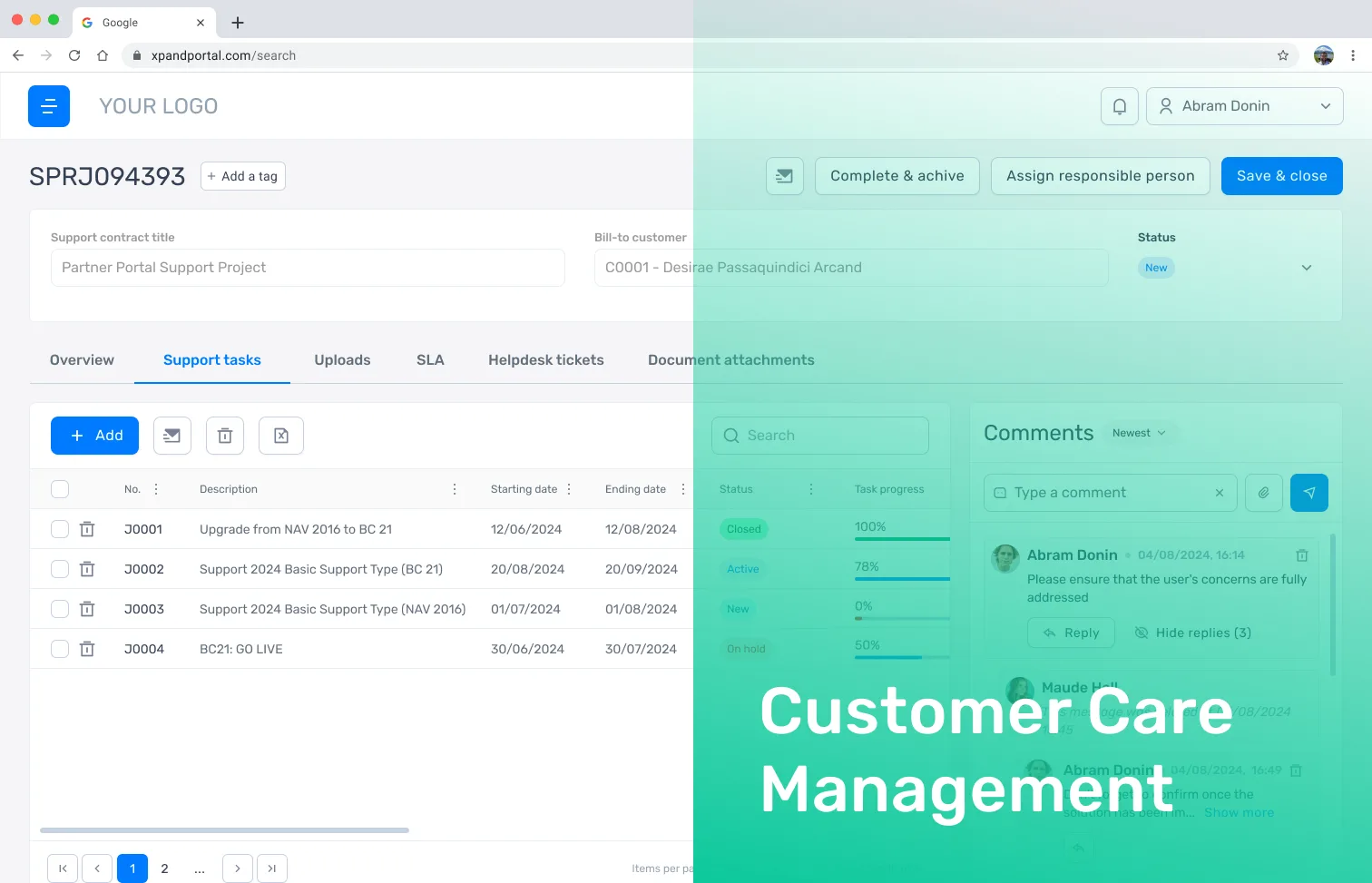Screen dimensions: 1372x883
Task: Open the Ending date column options menu
Action: pos(683,489)
